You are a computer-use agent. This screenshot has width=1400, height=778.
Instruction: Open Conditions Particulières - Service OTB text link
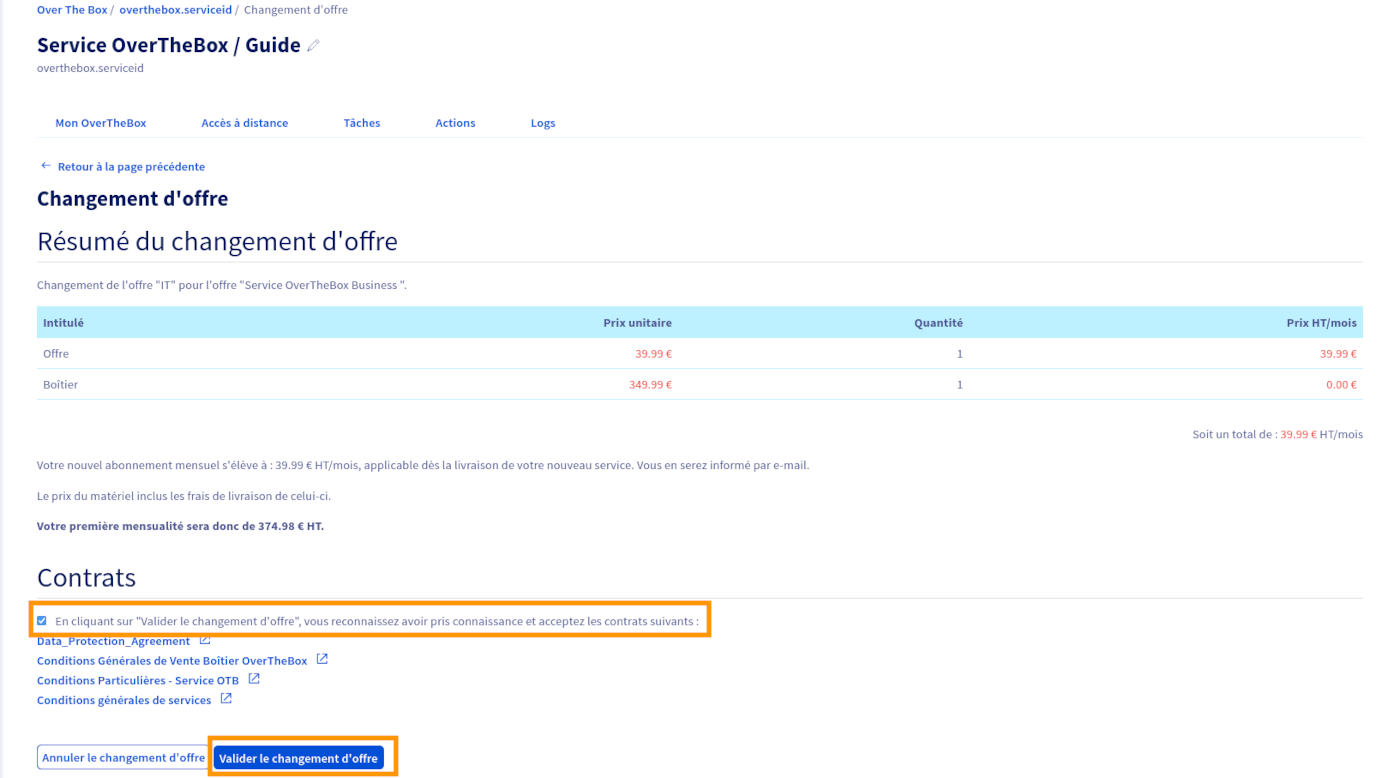tap(138, 681)
